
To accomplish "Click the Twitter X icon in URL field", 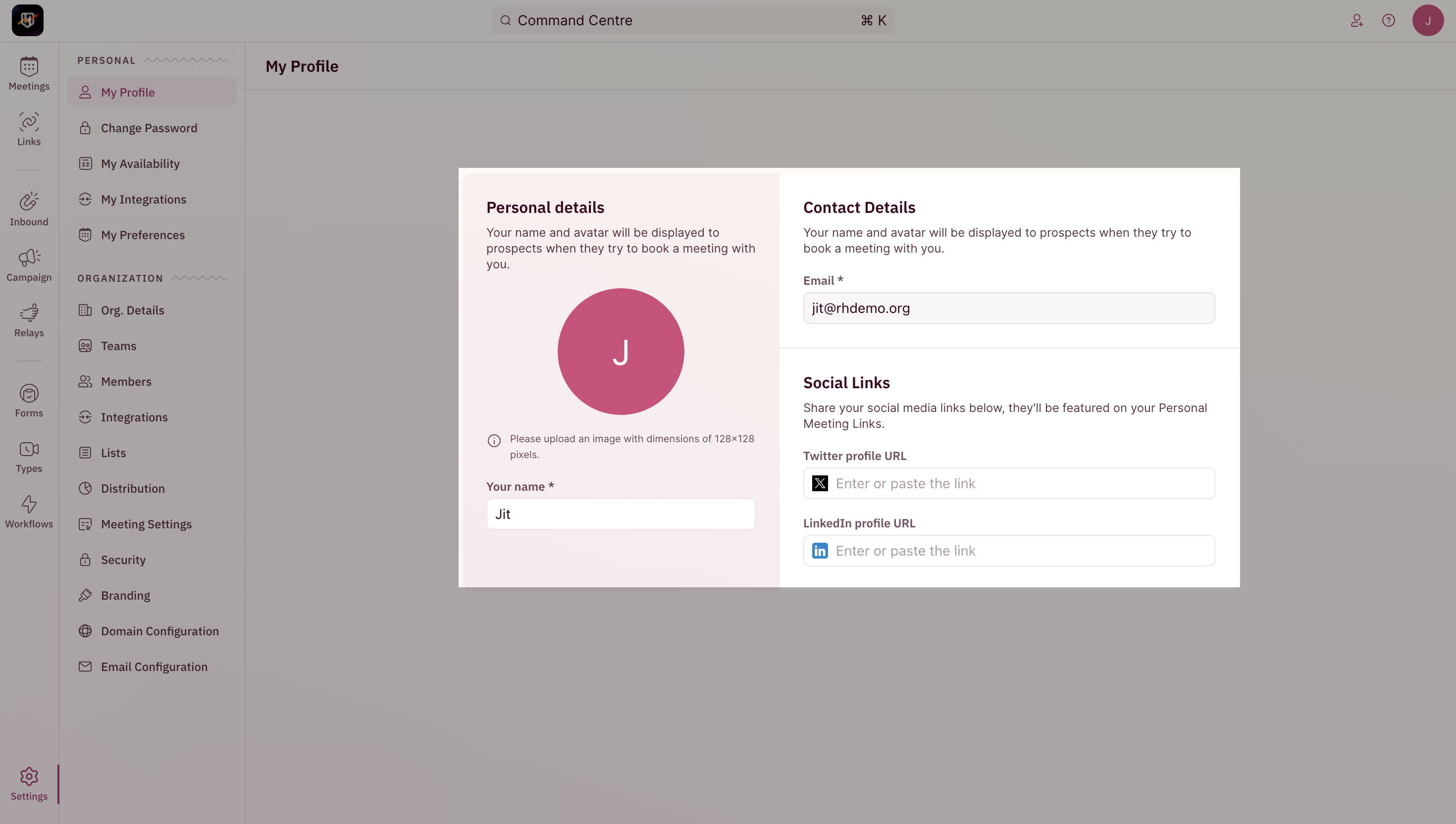I will click(820, 483).
